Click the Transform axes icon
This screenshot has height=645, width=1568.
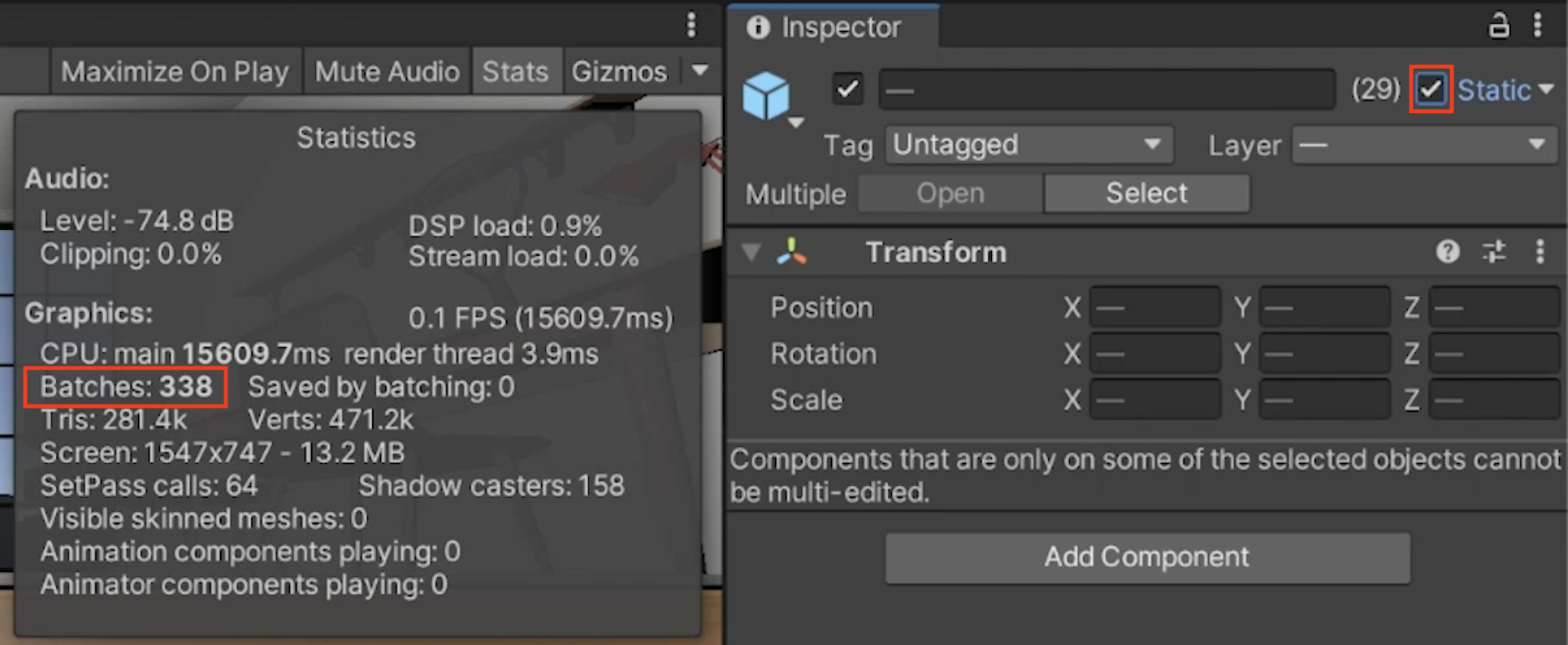(791, 252)
